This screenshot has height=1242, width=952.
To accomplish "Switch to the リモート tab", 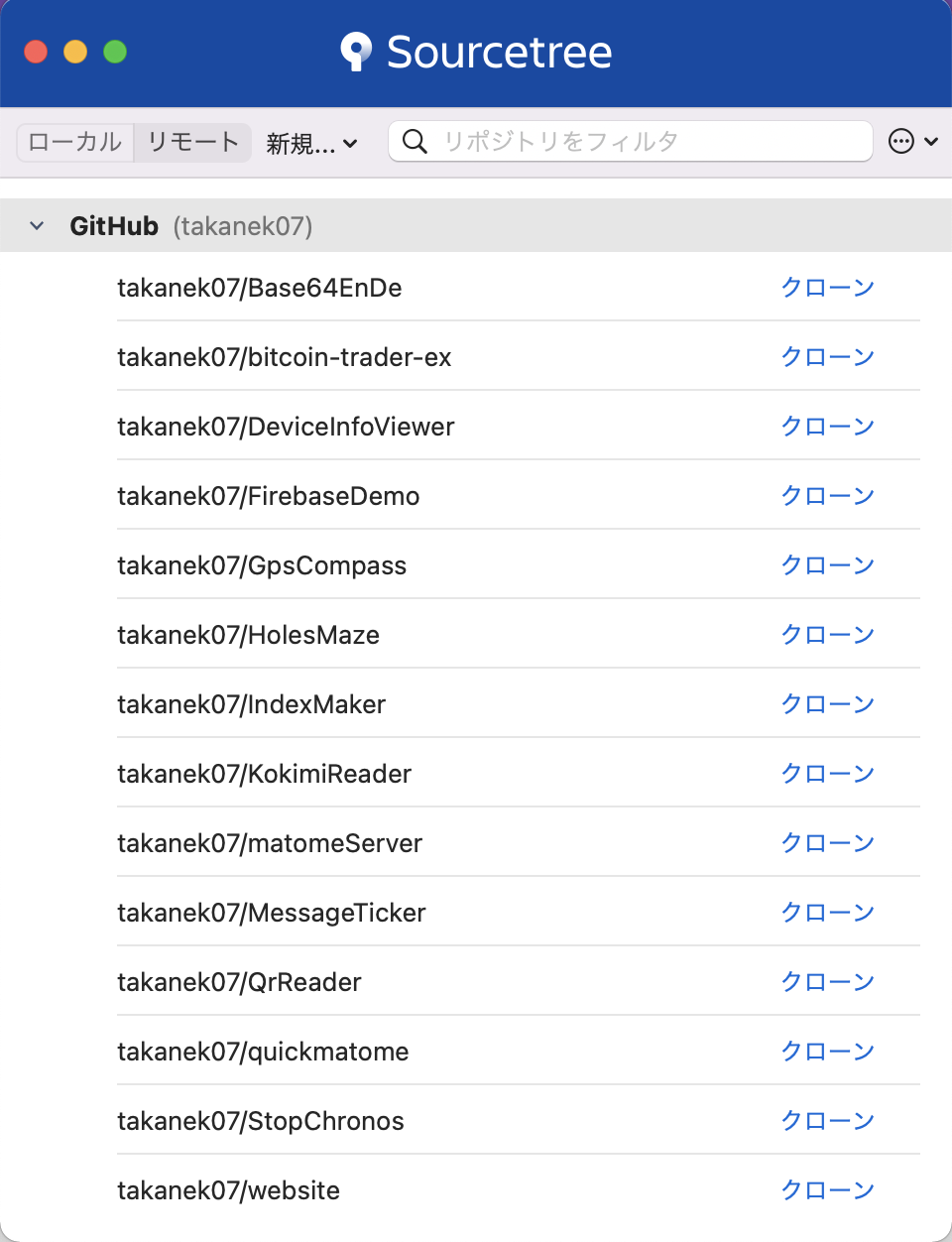I will 191,142.
